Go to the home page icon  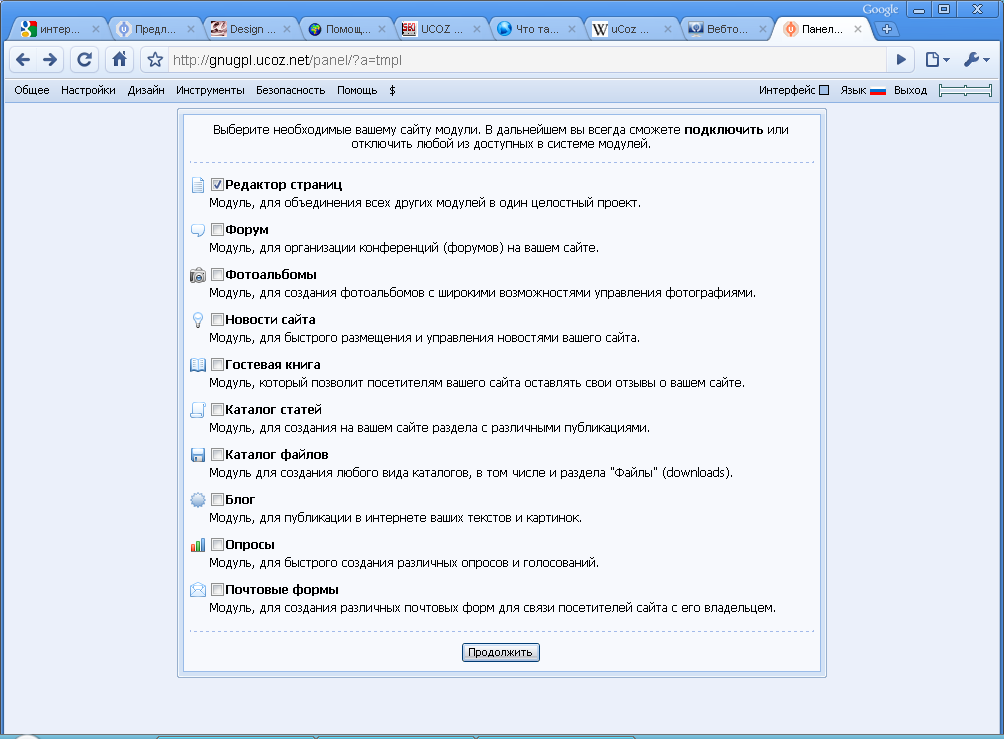pos(119,60)
